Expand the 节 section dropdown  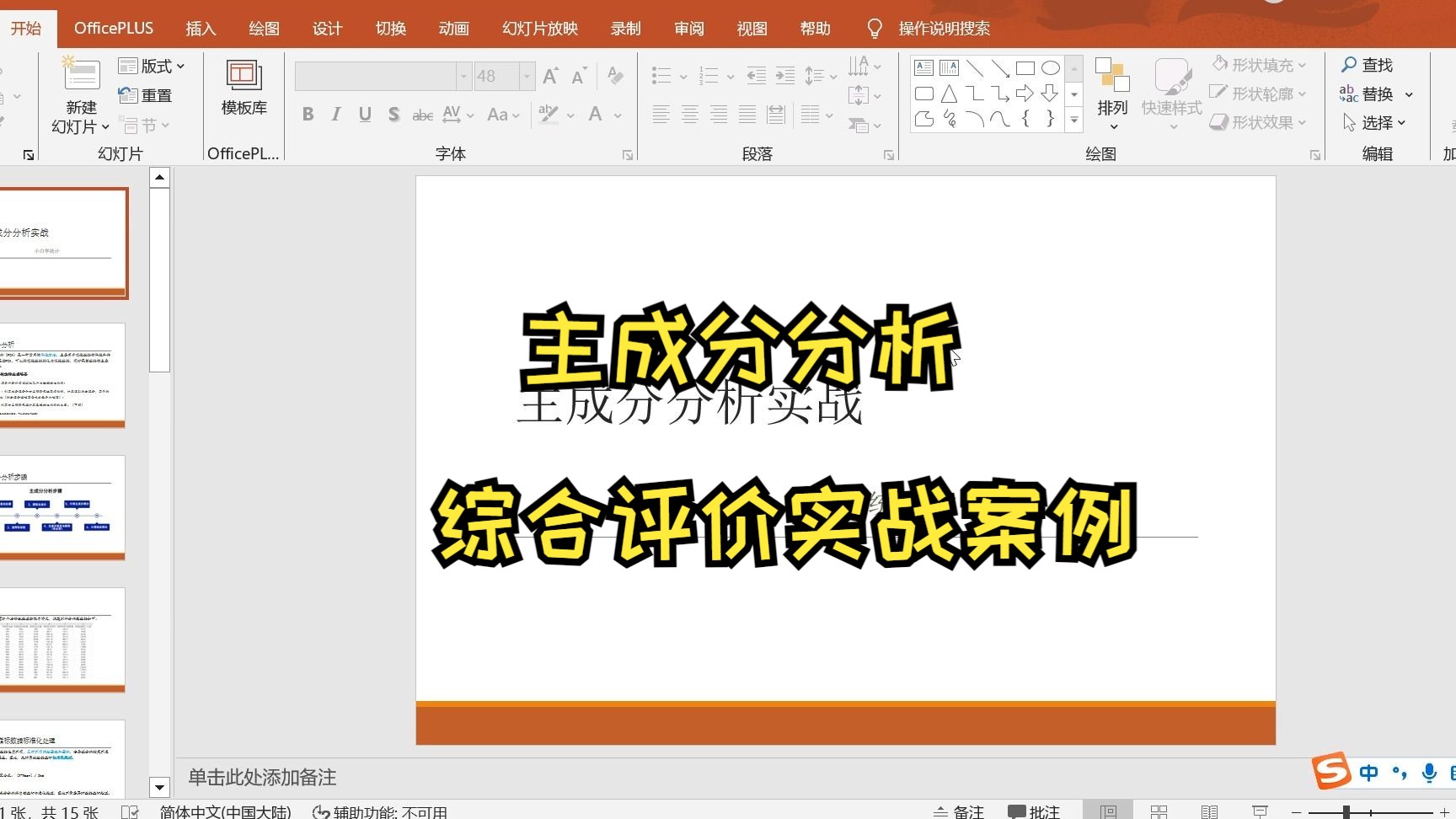pyautogui.click(x=146, y=125)
